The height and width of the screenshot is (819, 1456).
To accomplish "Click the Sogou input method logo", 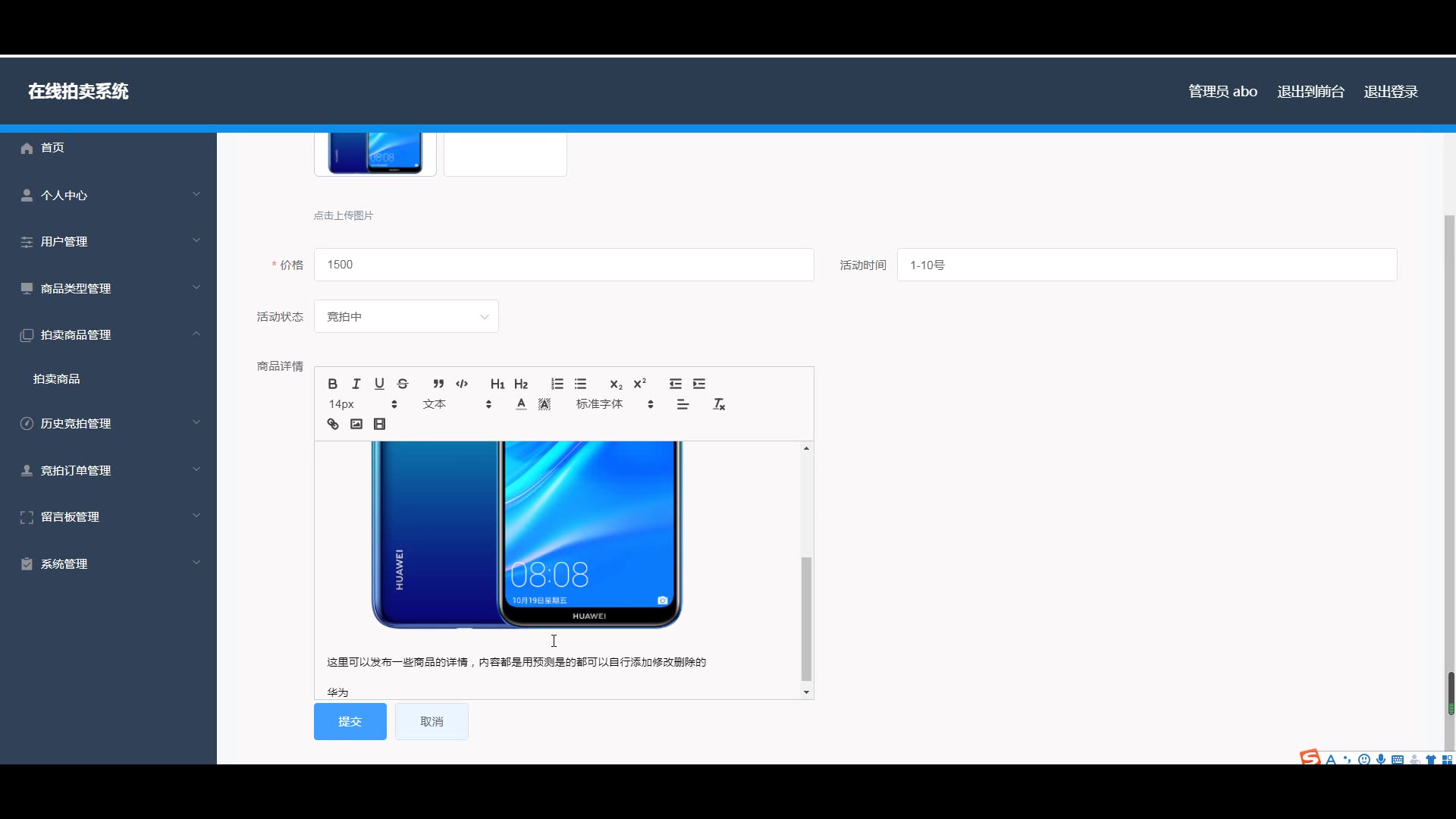I will (1310, 757).
